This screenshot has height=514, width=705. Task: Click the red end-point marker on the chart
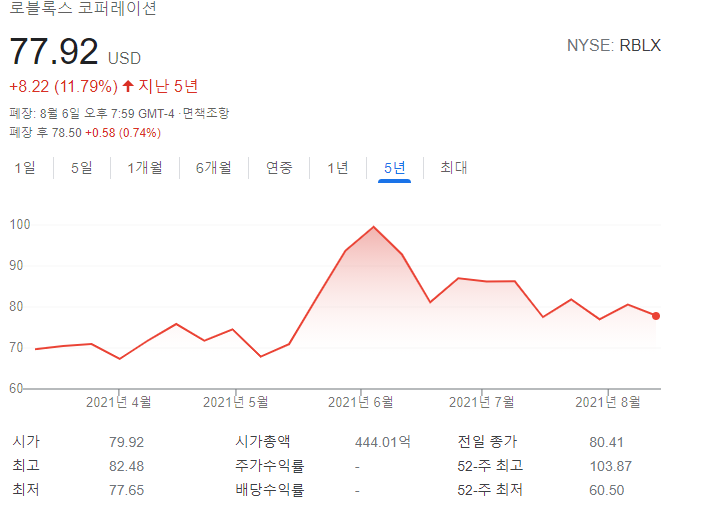[x=656, y=316]
